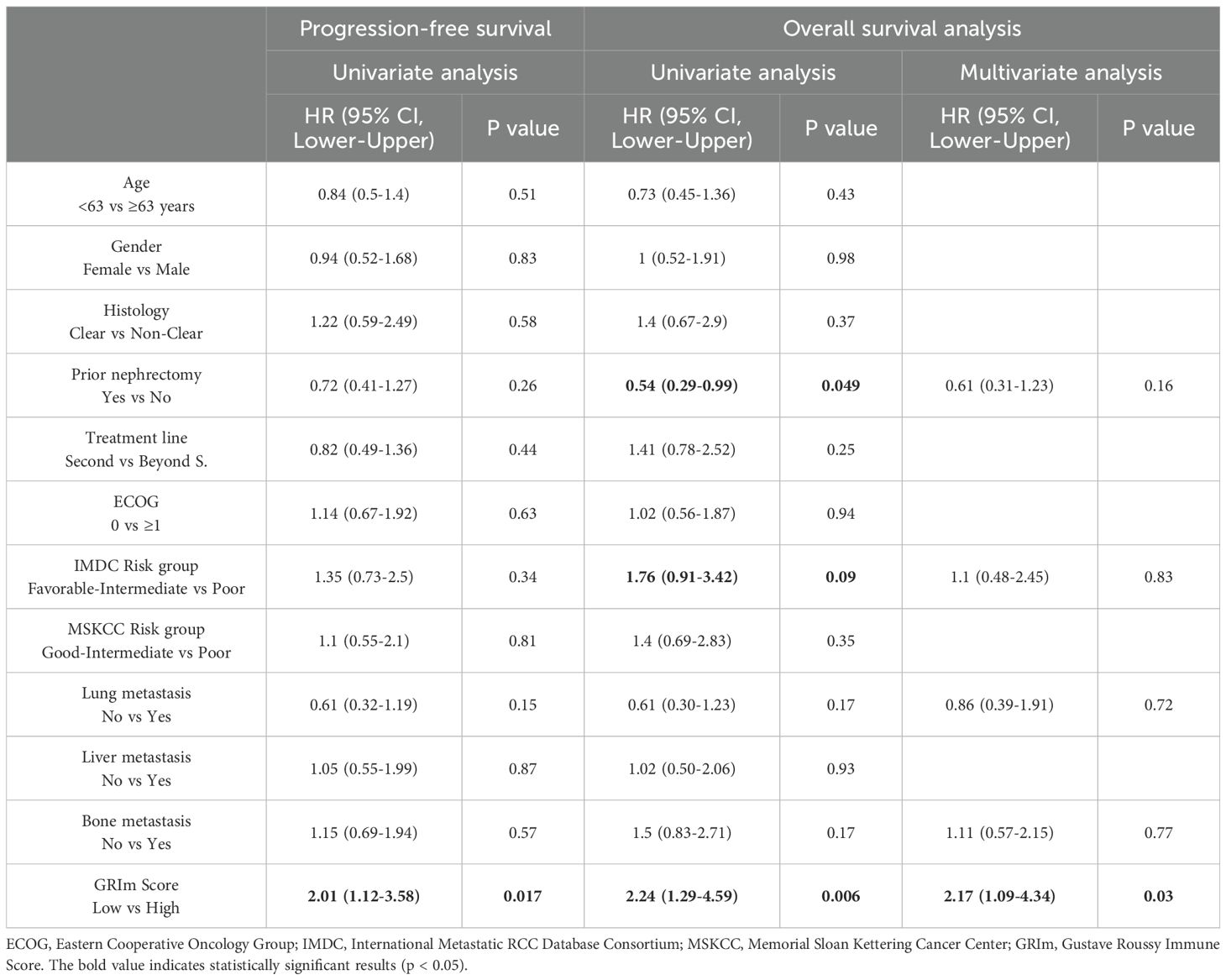Click the Histology Clear vs Non-Clear label

(136, 322)
